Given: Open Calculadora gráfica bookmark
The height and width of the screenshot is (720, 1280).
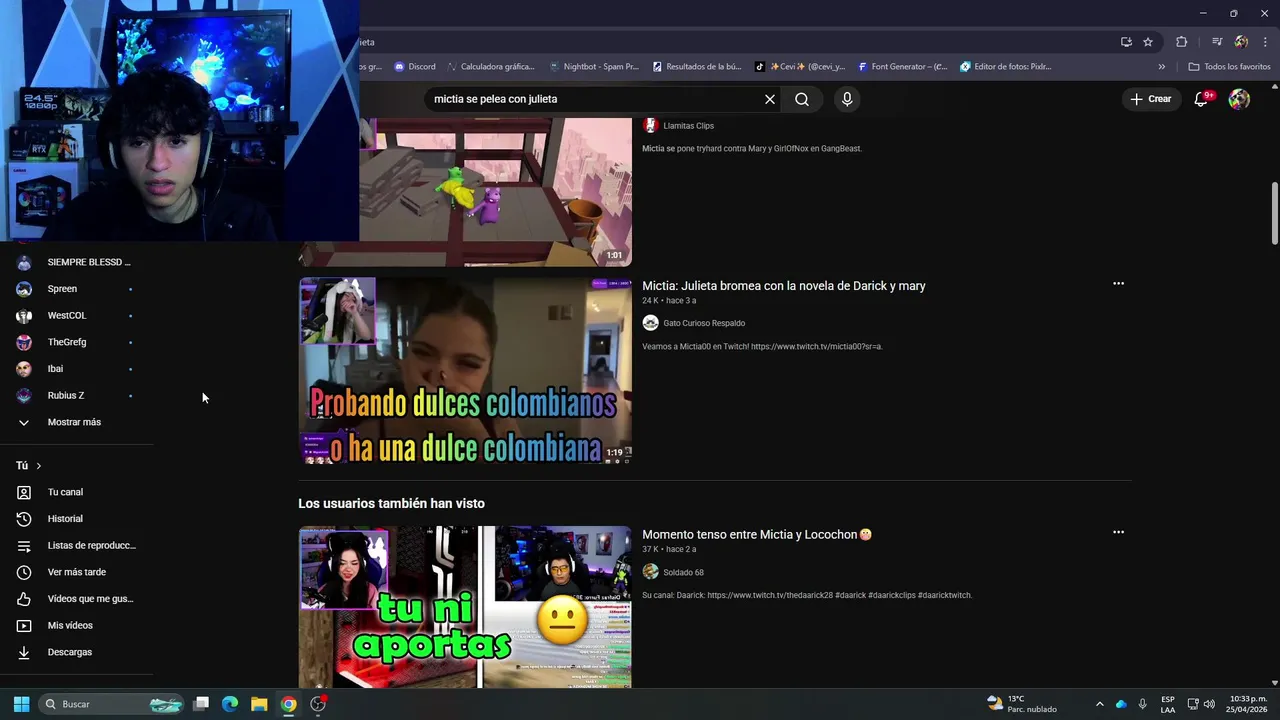Looking at the screenshot, I should click(x=490, y=67).
